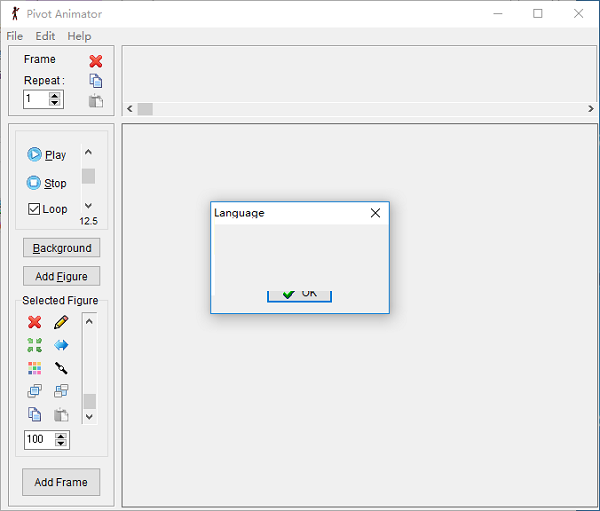The height and width of the screenshot is (511, 600).
Task: Click the Pivot Animator stickman title icon
Action: pyautogui.click(x=15, y=14)
